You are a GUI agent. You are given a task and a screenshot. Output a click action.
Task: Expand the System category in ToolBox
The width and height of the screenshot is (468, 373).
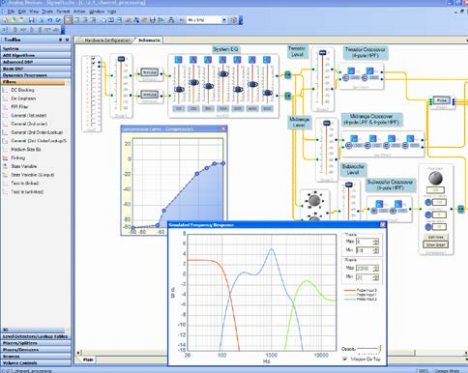coord(36,49)
